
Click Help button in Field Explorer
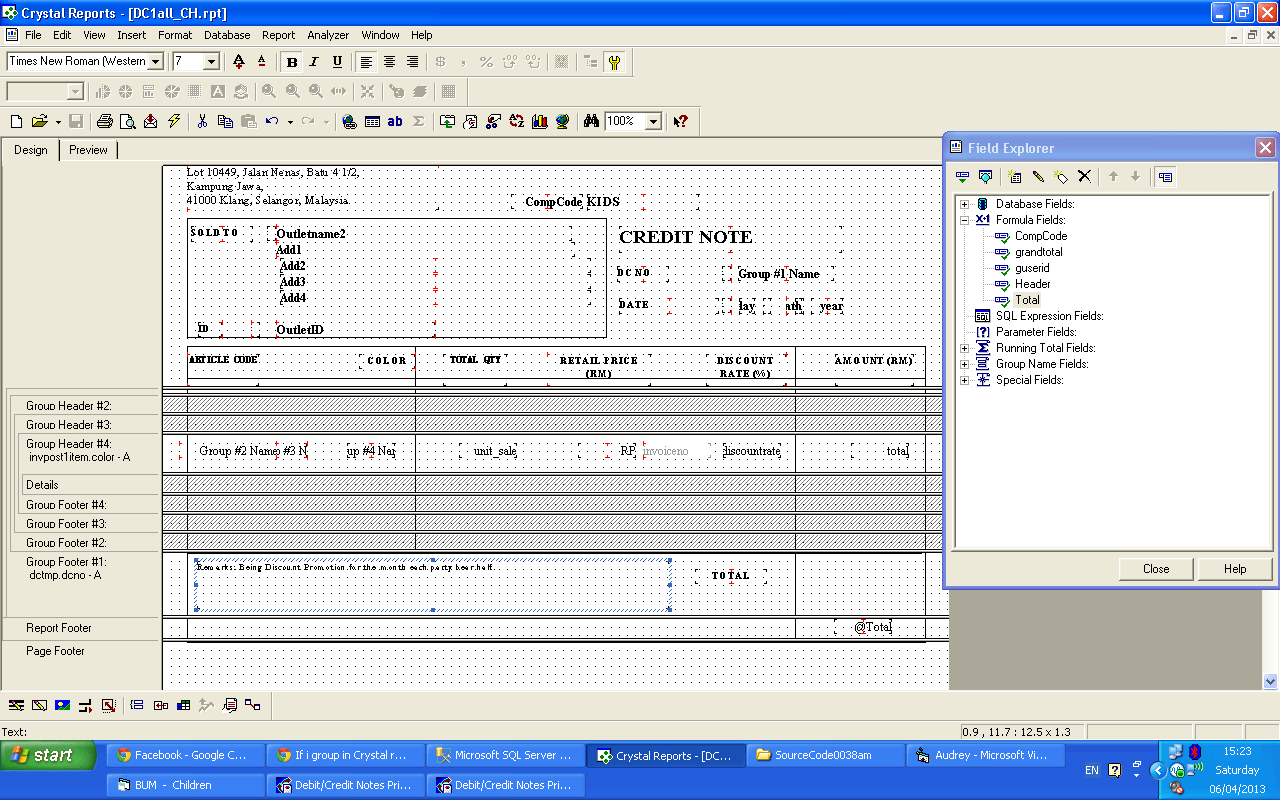click(x=1235, y=569)
